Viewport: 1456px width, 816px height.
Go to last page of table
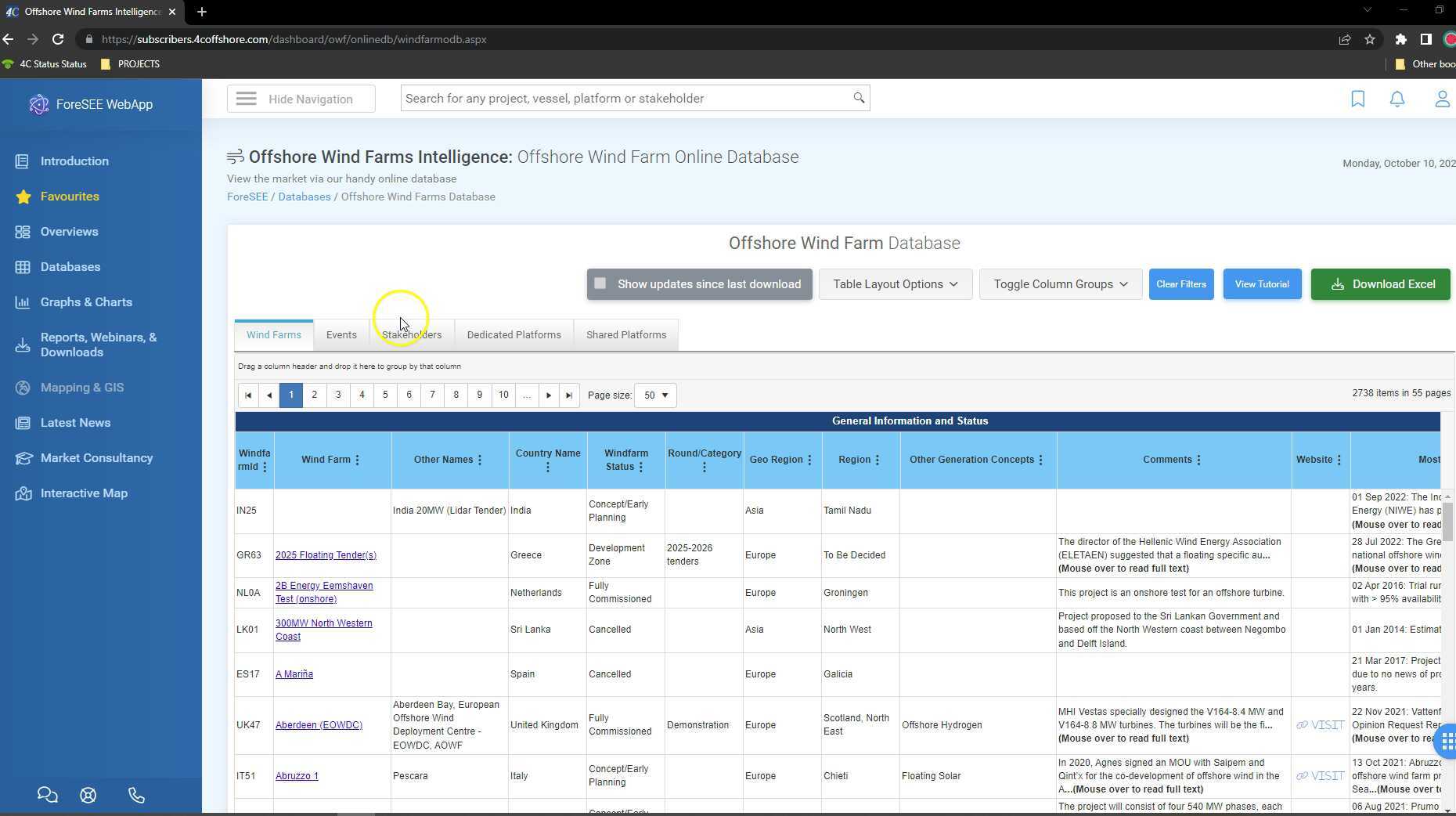[x=569, y=395]
